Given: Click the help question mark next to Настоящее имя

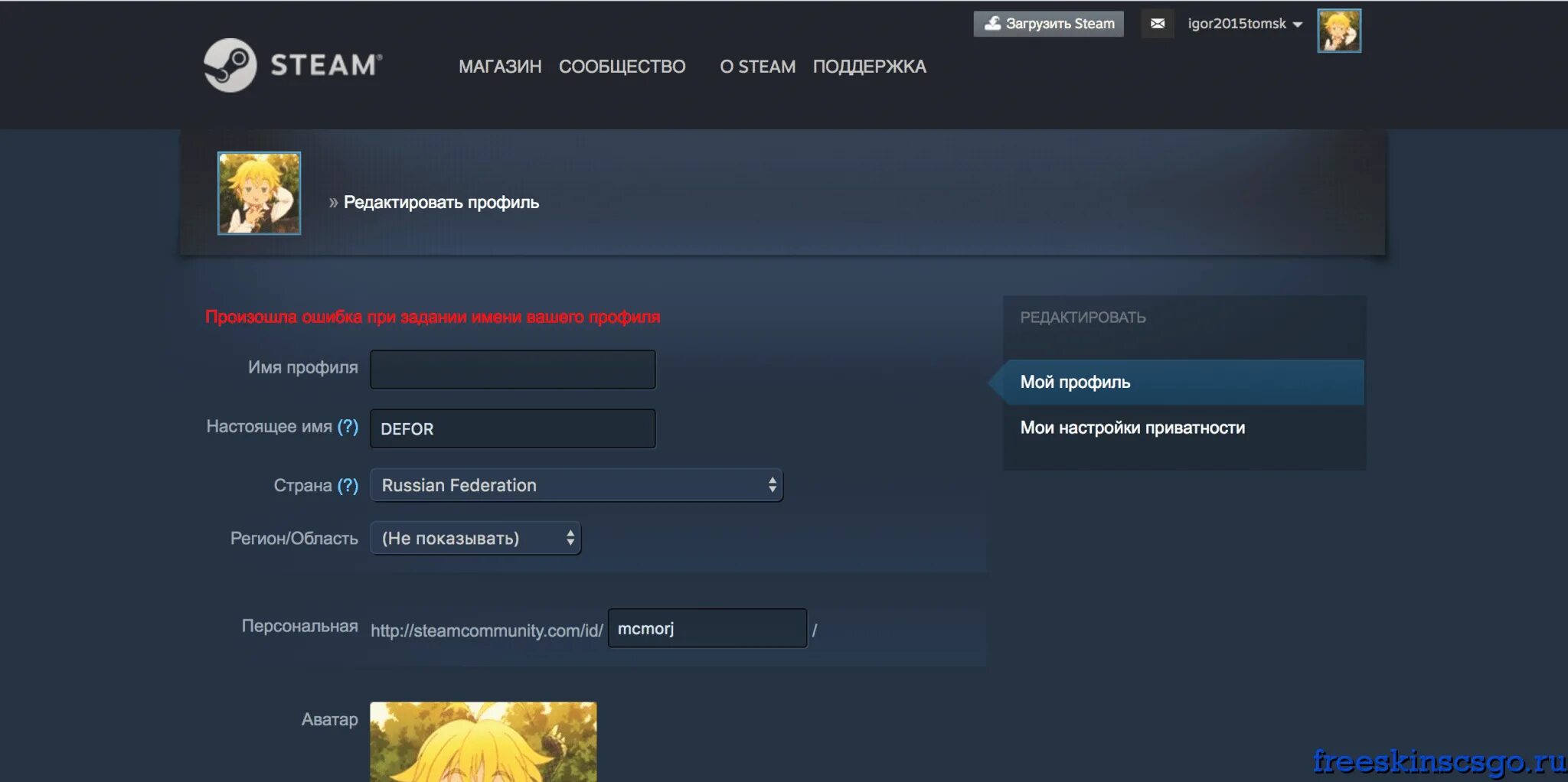Looking at the screenshot, I should [348, 426].
